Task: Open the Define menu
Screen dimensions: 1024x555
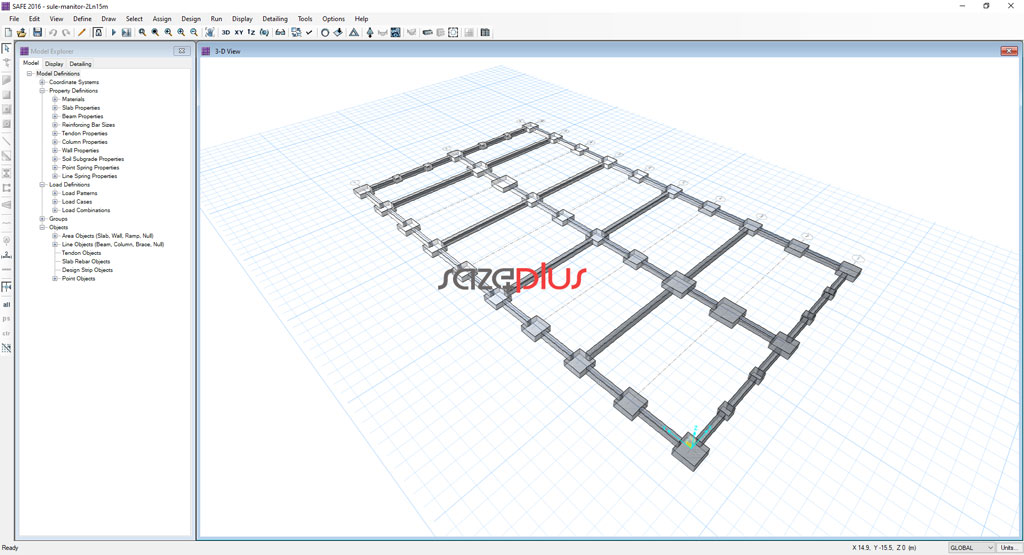Action: (82, 19)
